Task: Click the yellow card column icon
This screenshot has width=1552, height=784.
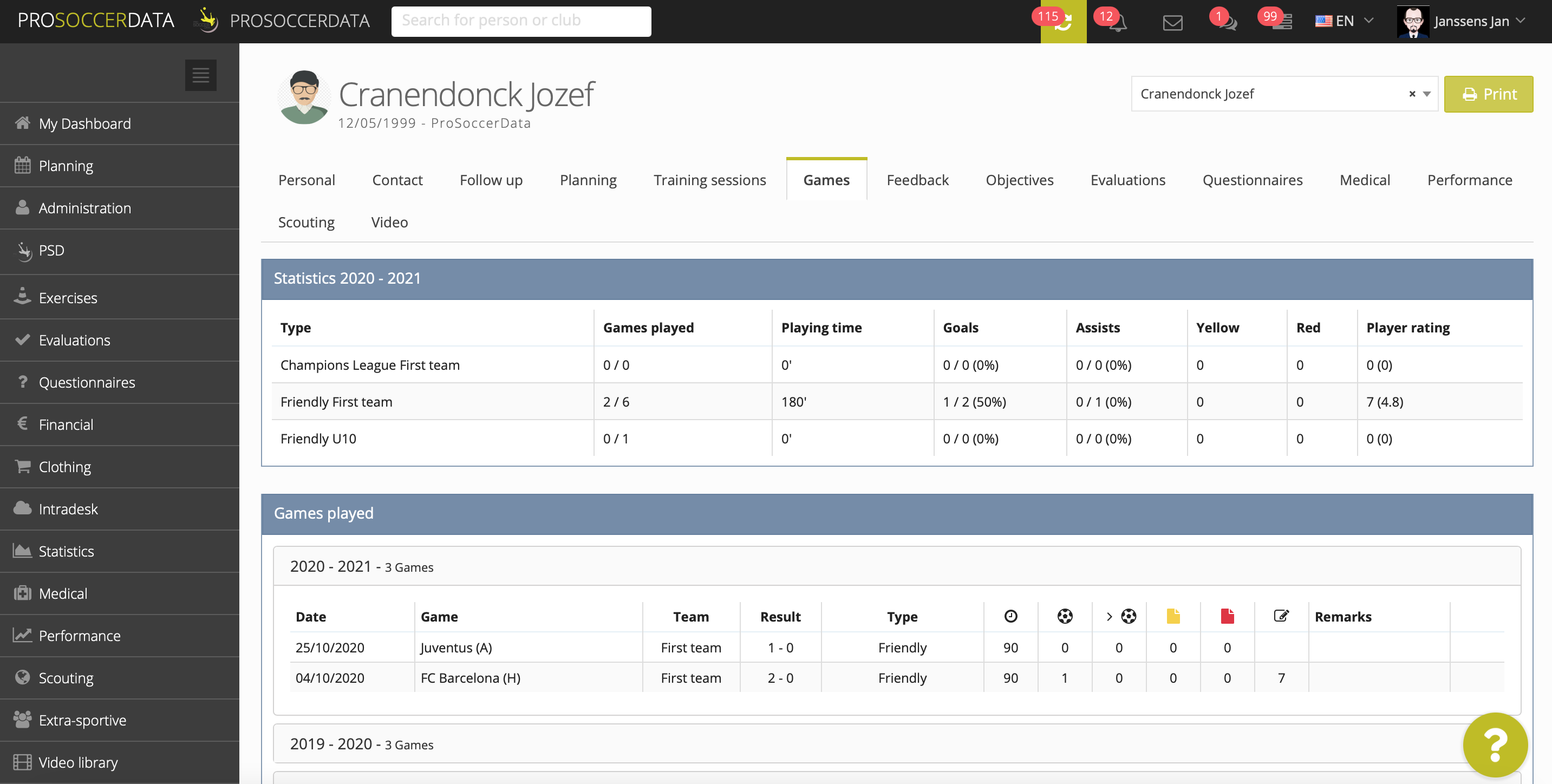Action: point(1173,616)
